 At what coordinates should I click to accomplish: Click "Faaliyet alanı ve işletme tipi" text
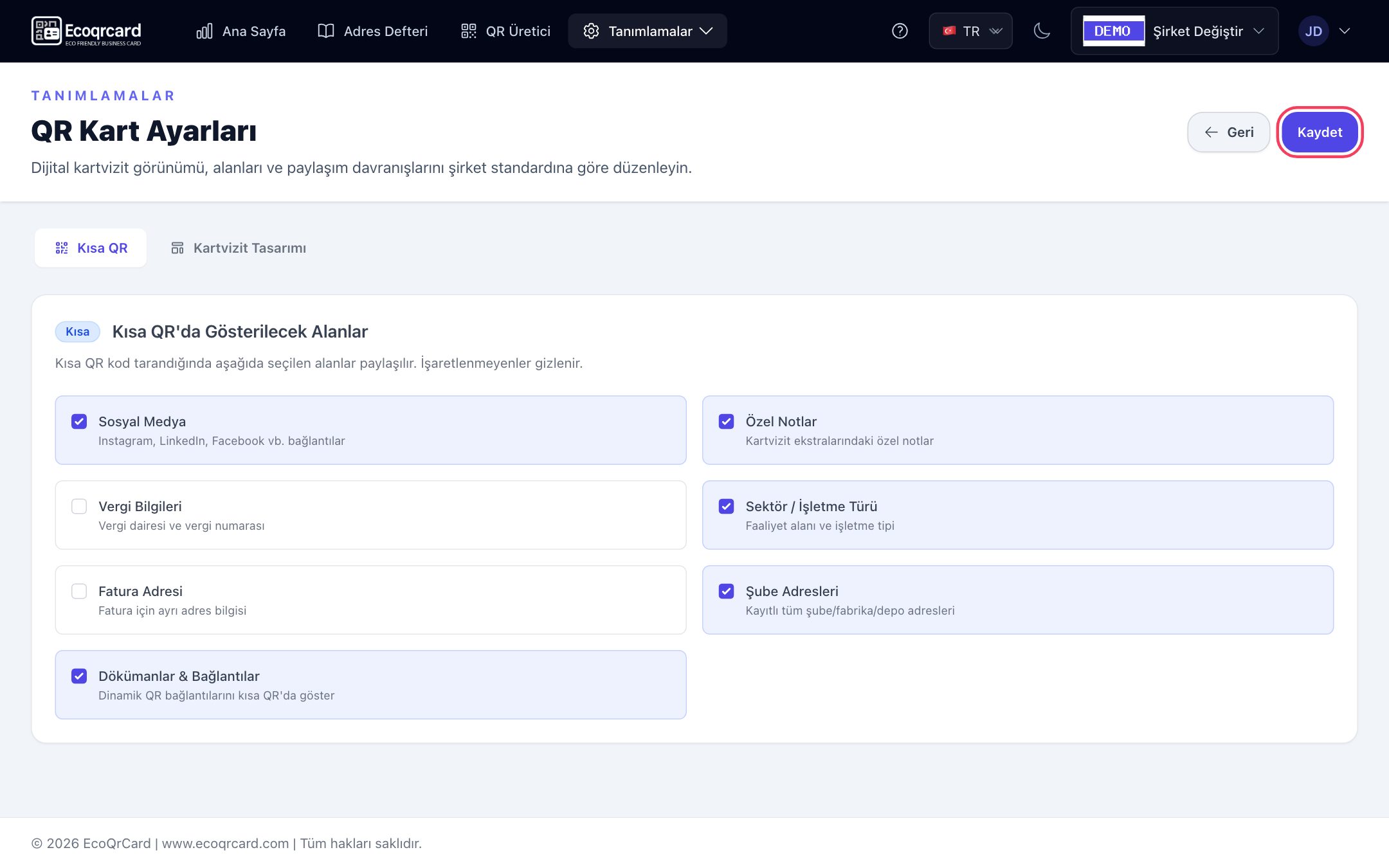click(x=820, y=526)
